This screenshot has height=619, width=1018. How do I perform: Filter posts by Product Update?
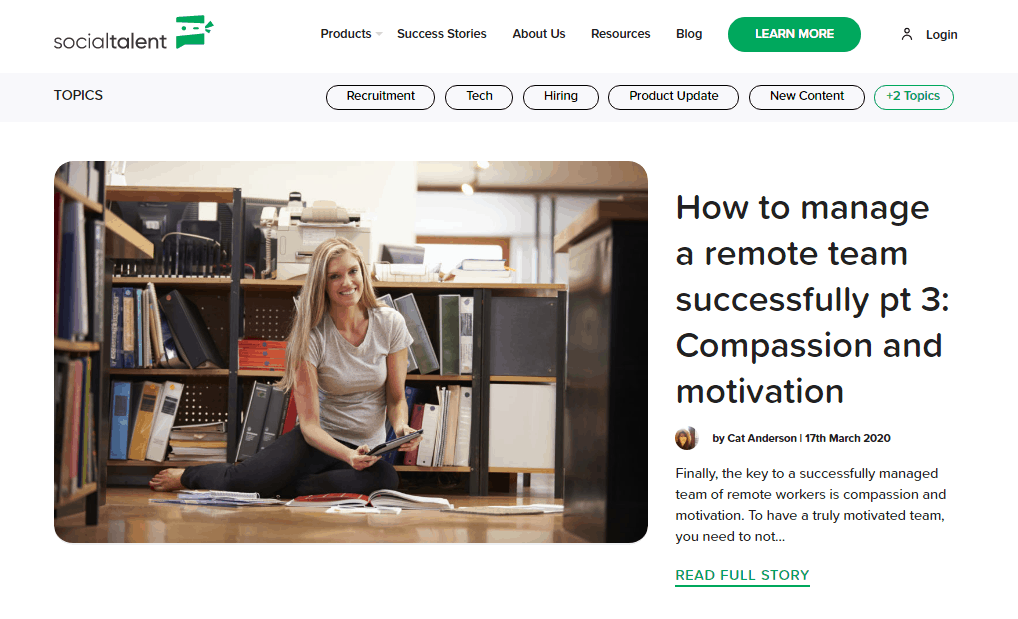click(x=673, y=97)
